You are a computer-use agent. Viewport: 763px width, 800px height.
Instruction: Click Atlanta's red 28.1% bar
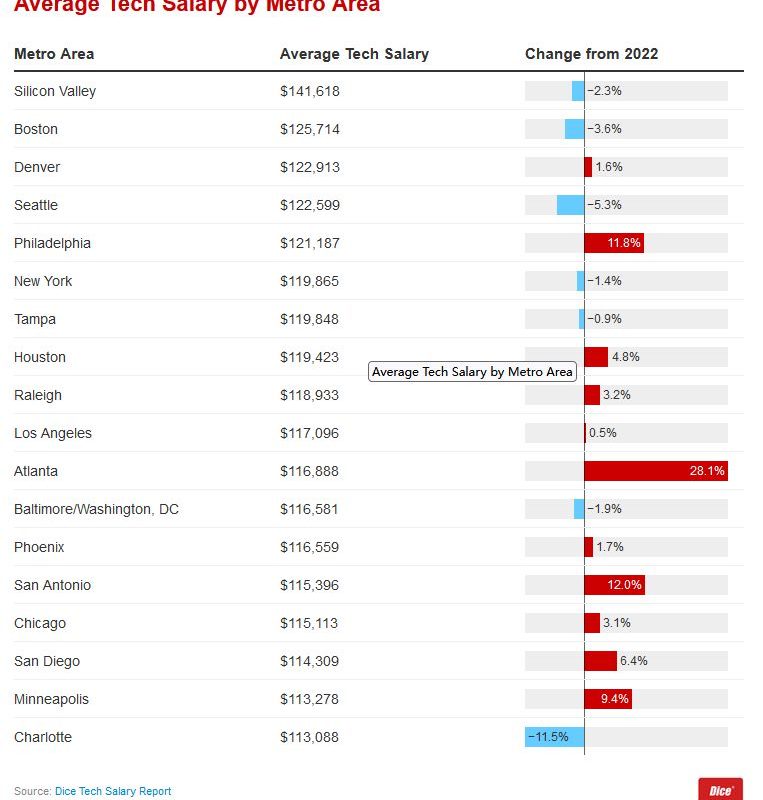coord(656,471)
